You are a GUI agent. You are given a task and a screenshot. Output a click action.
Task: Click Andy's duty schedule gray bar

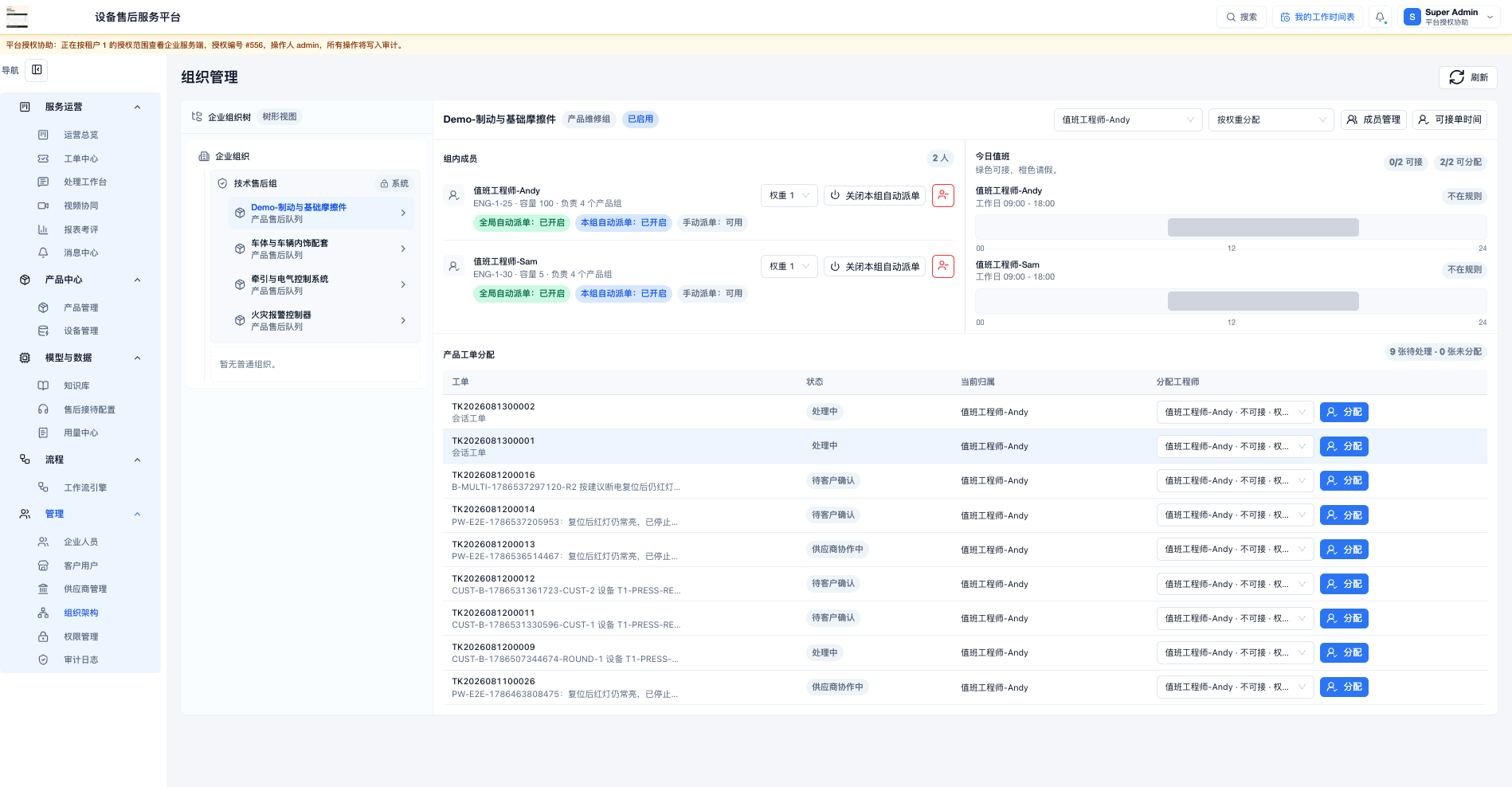tap(1263, 227)
